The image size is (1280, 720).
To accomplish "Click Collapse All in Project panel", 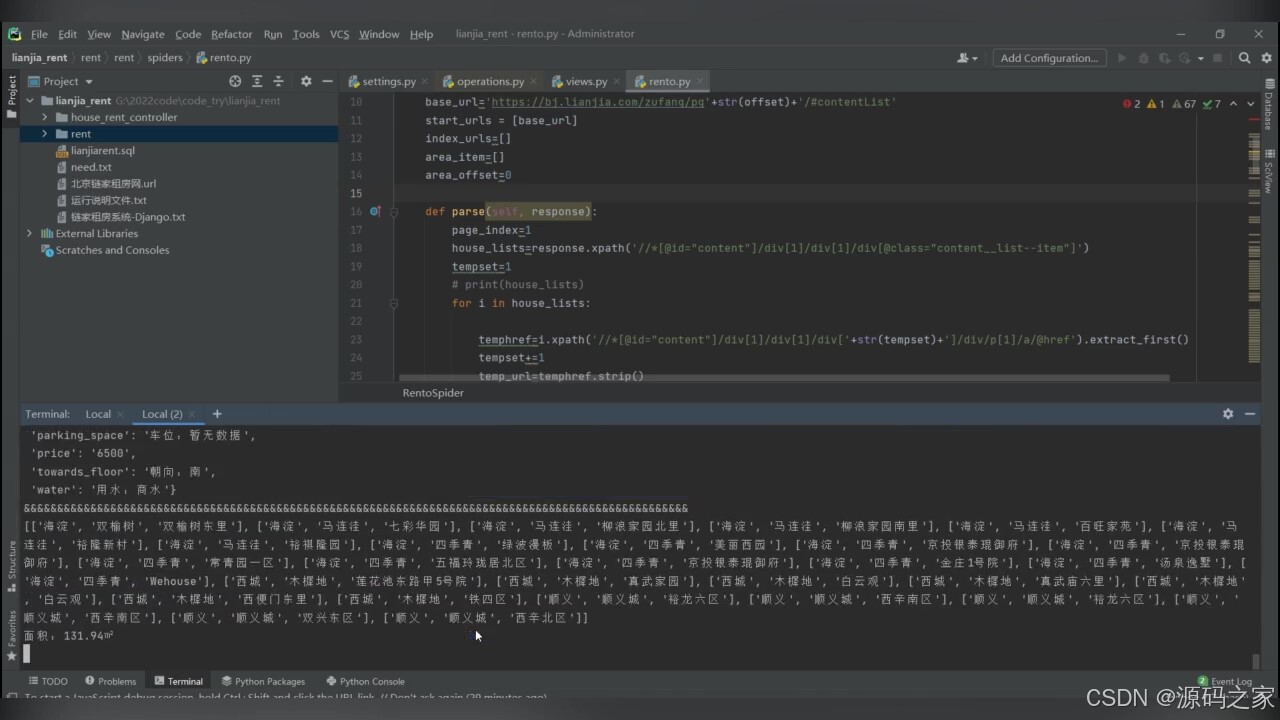I will coord(279,81).
